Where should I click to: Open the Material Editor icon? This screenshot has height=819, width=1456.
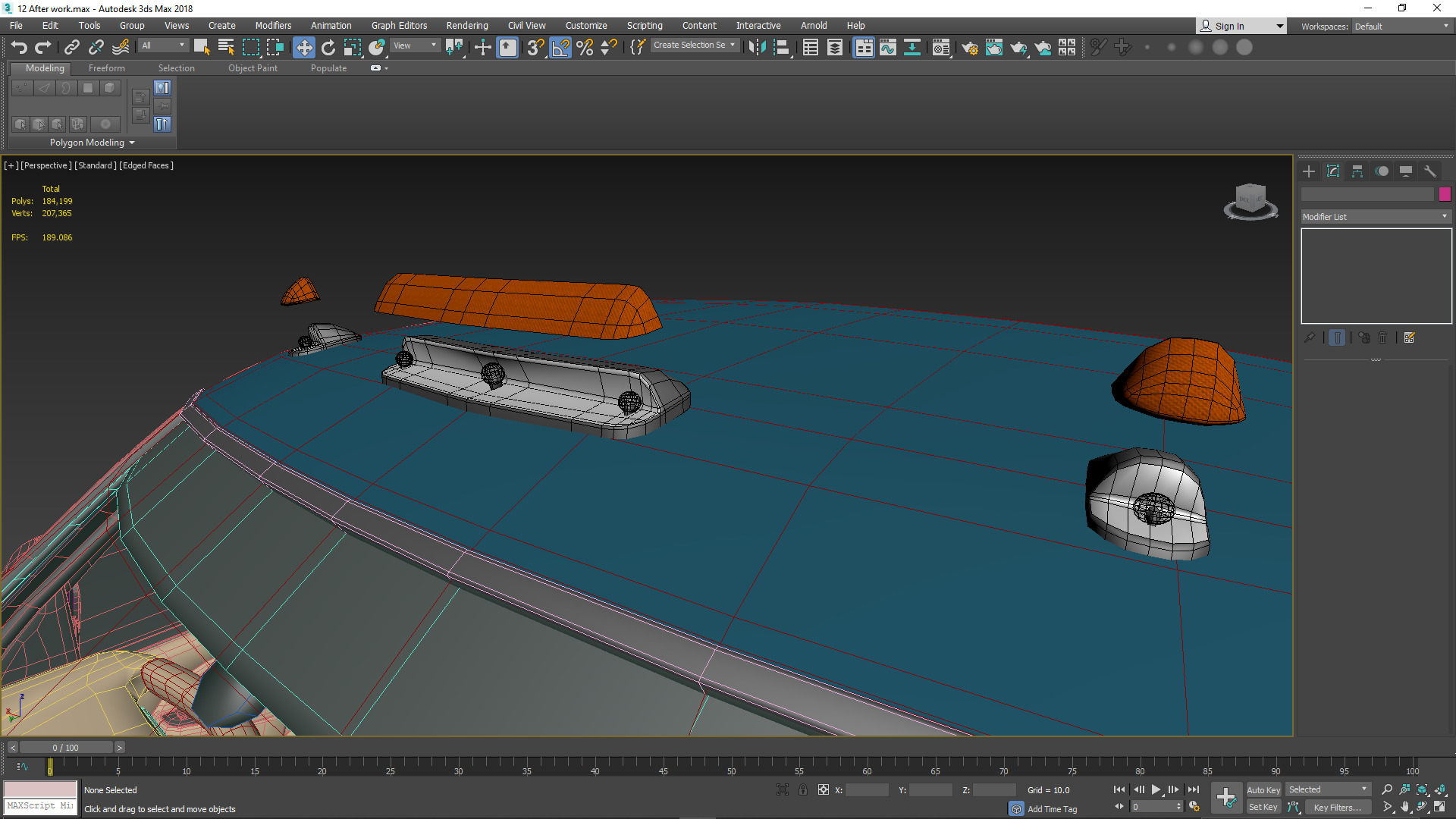[941, 48]
